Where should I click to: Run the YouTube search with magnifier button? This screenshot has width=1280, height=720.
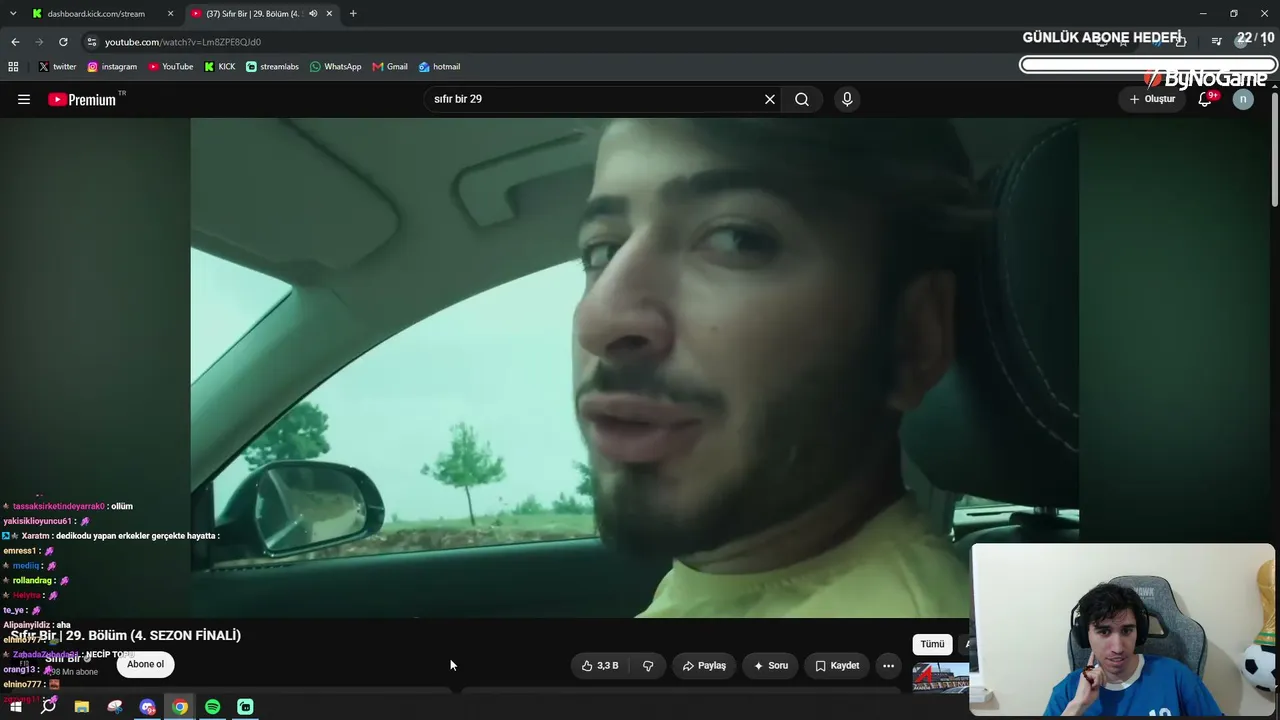[802, 99]
